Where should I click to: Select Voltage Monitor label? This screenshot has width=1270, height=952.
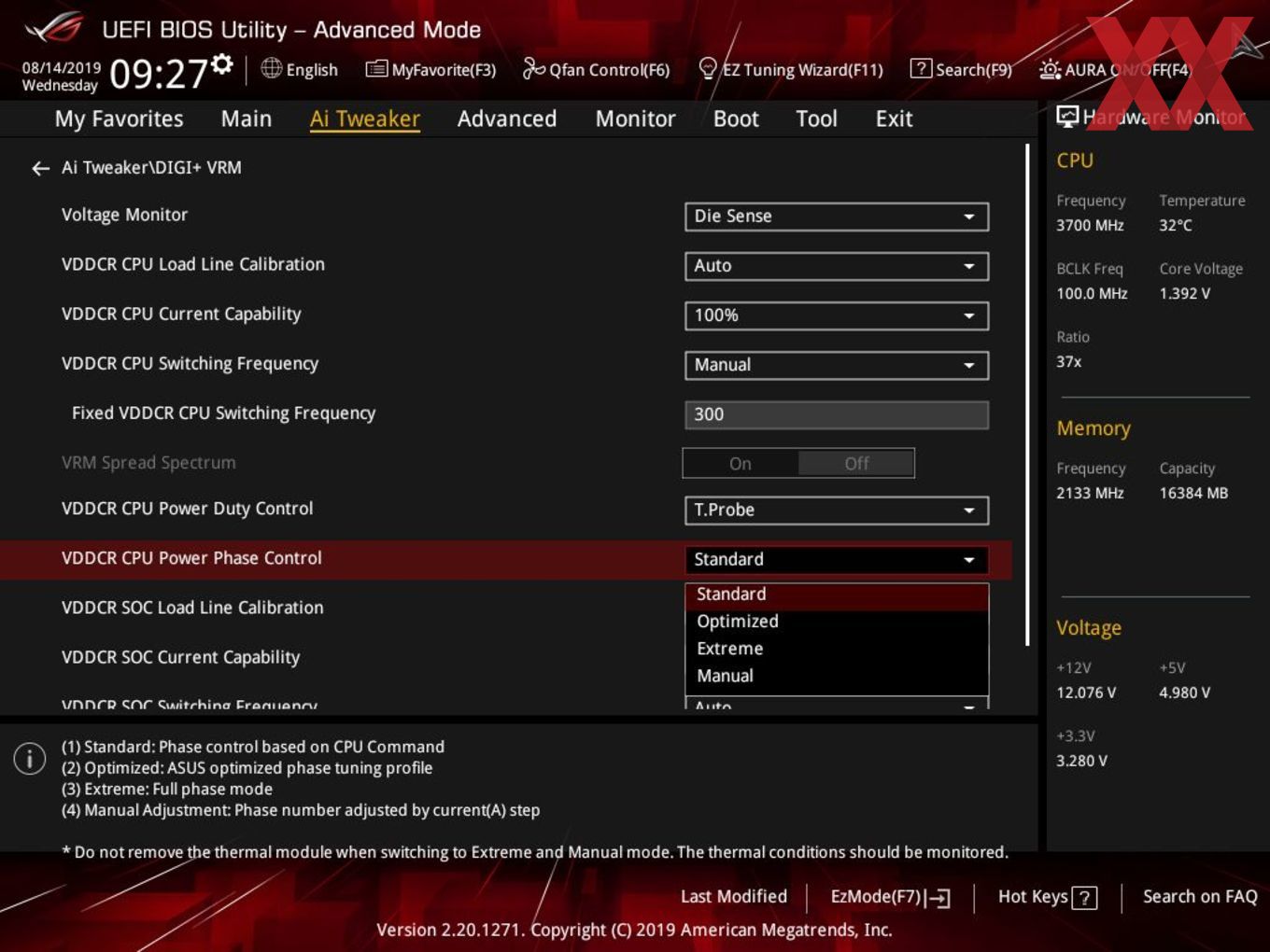[124, 215]
